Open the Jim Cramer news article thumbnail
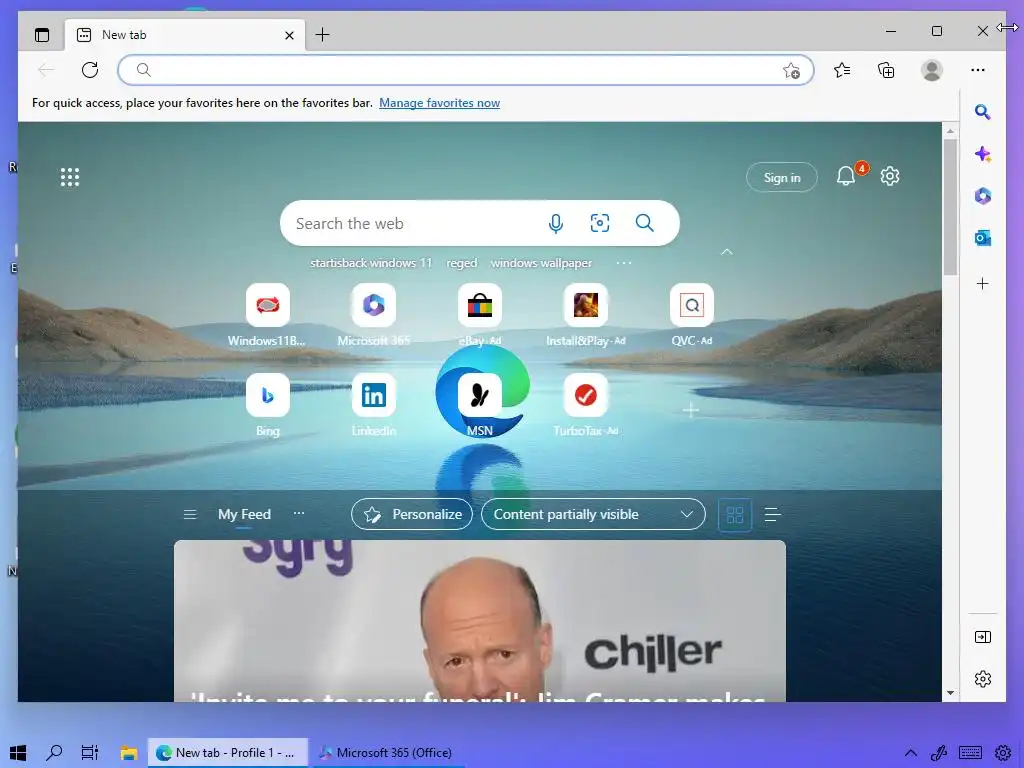Viewport: 1024px width, 768px height. coord(480,621)
